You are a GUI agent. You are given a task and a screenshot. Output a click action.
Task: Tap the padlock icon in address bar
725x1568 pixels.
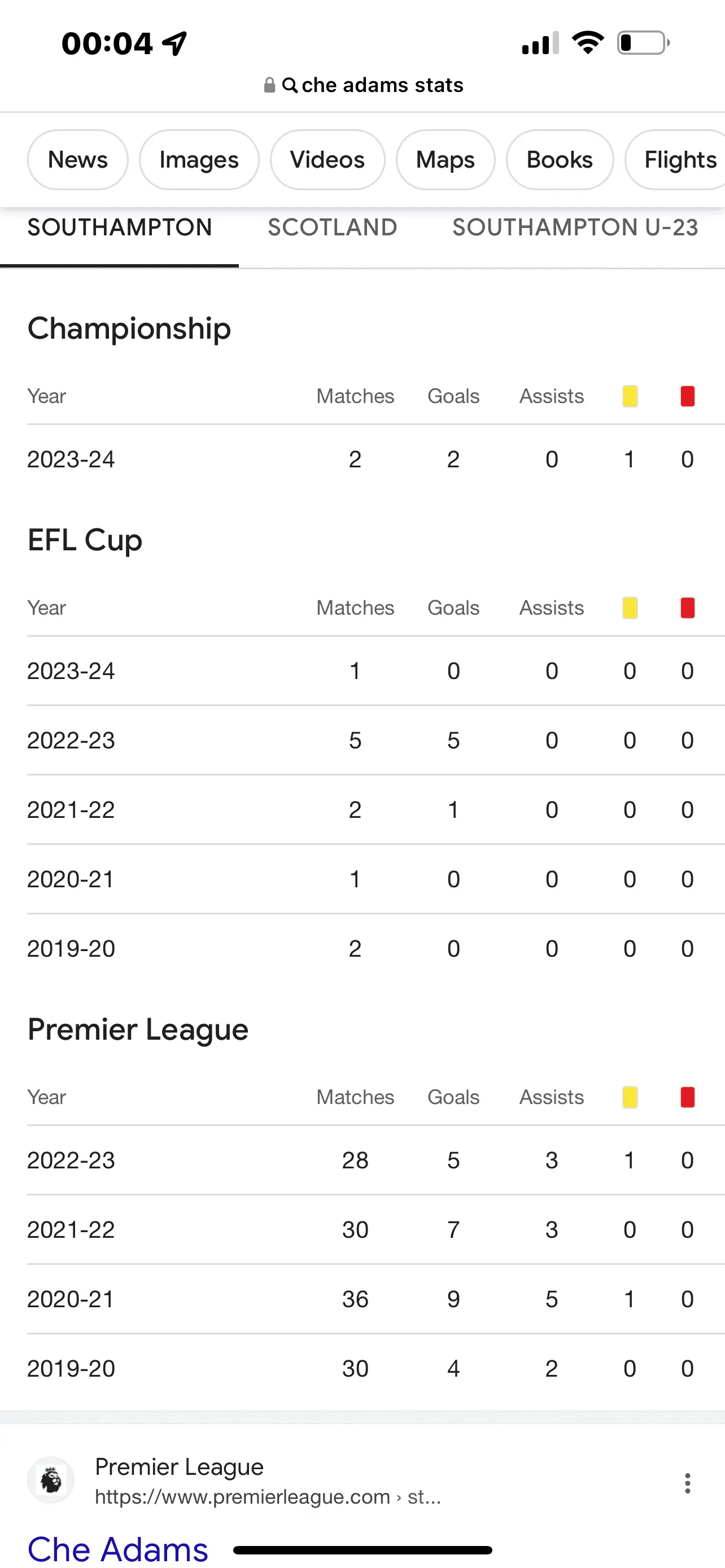click(x=269, y=85)
